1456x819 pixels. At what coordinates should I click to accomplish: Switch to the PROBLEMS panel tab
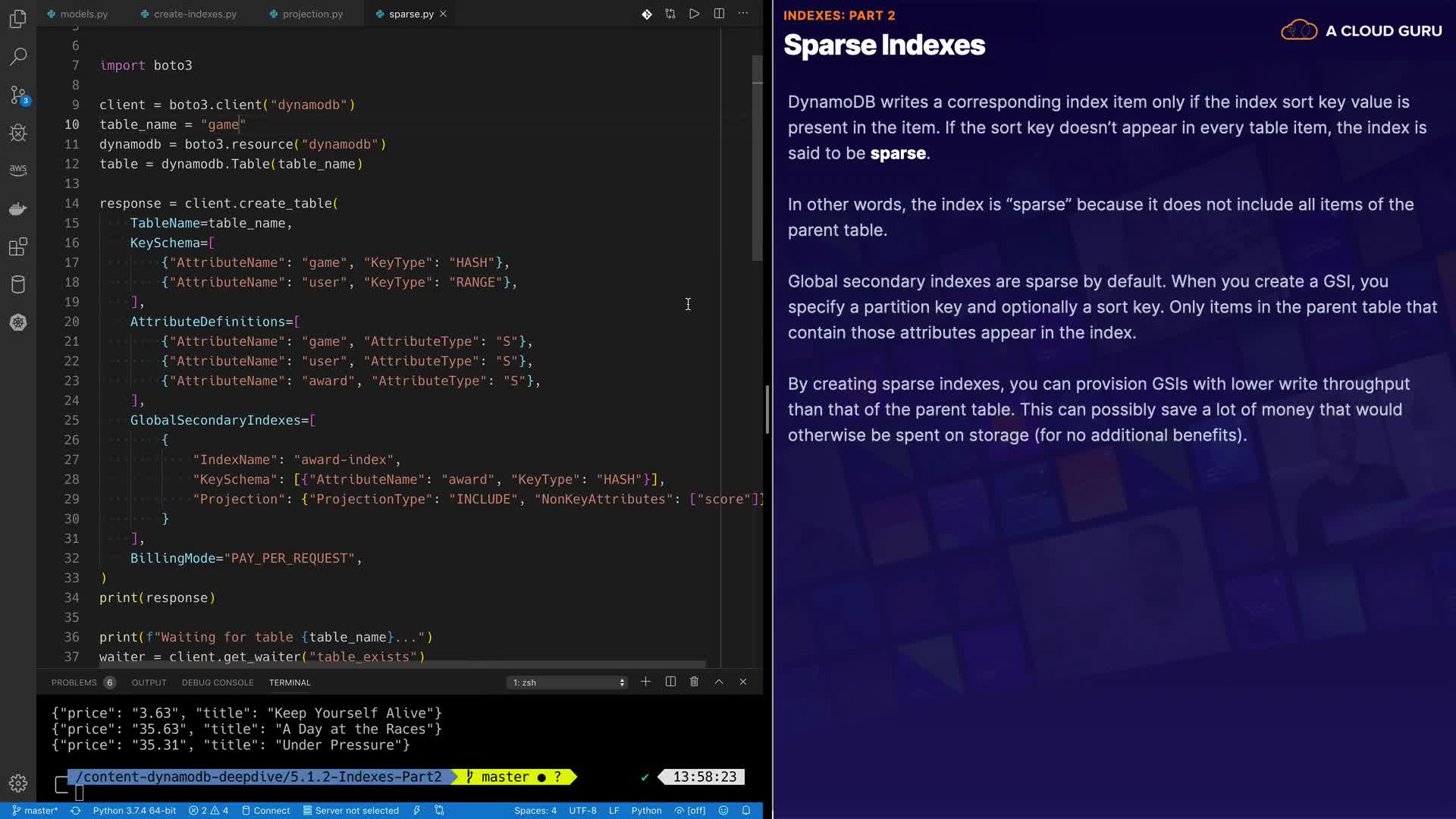click(74, 682)
